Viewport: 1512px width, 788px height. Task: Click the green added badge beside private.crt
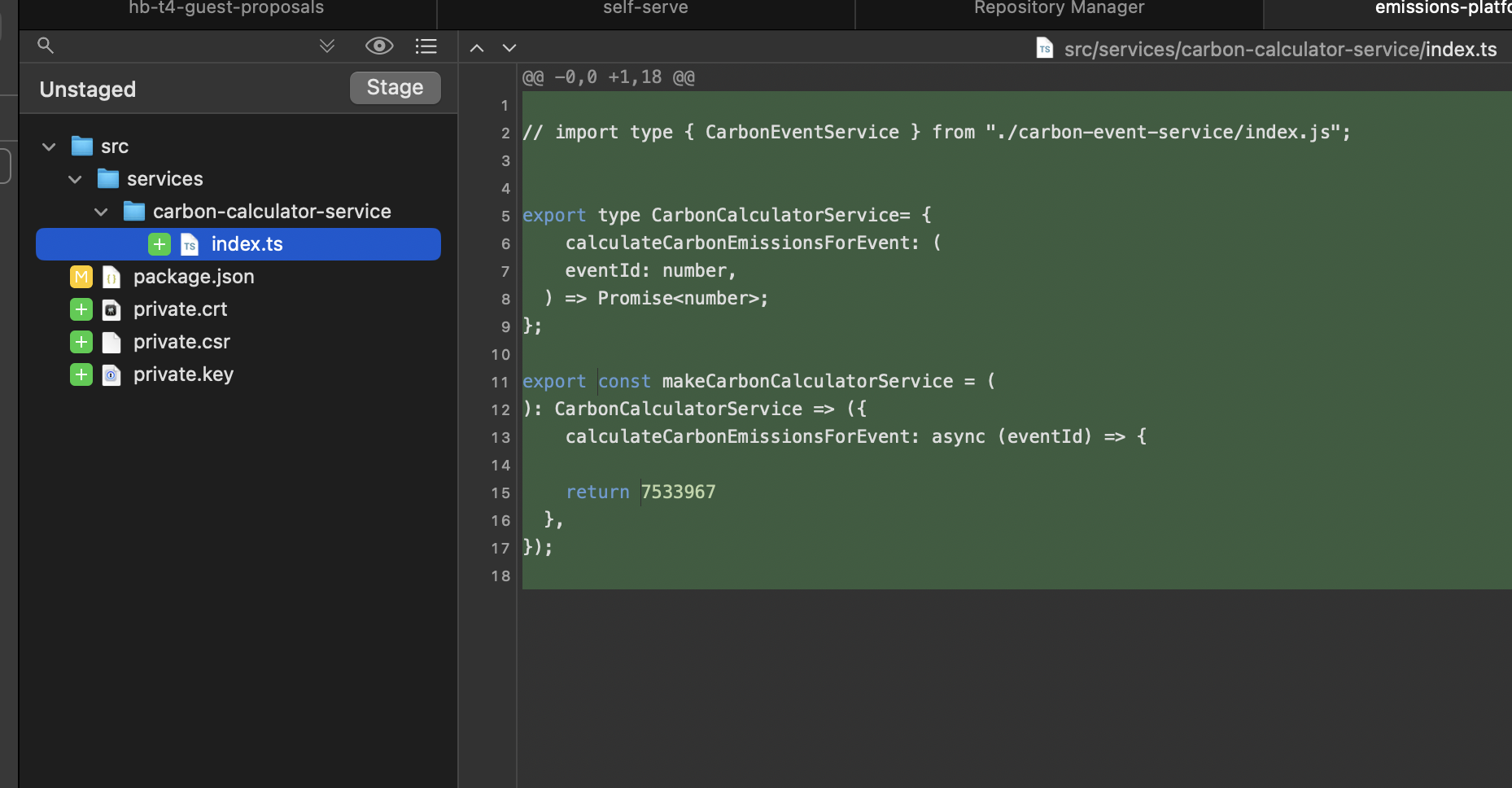(x=81, y=309)
